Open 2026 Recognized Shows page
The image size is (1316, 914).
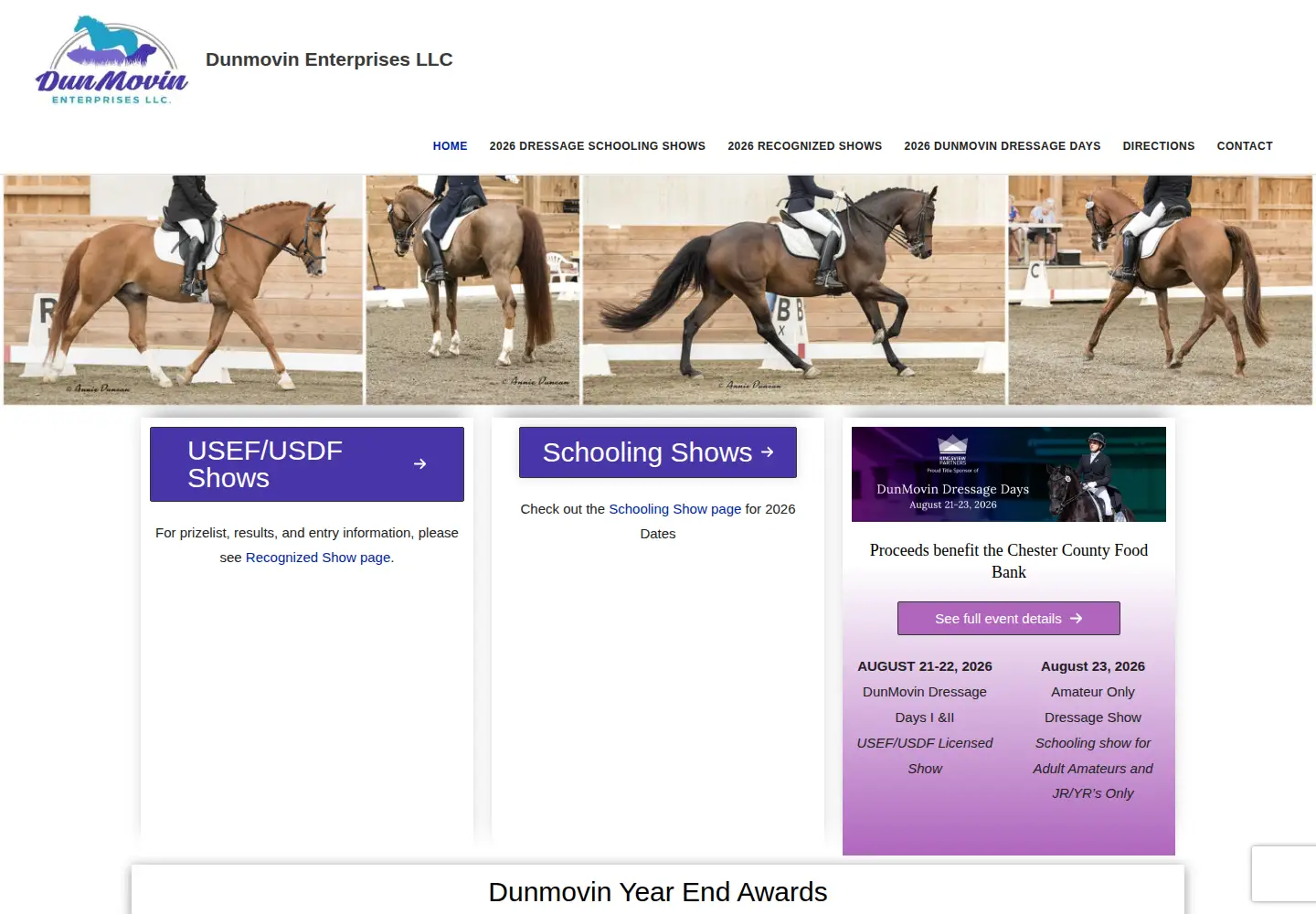tap(805, 146)
